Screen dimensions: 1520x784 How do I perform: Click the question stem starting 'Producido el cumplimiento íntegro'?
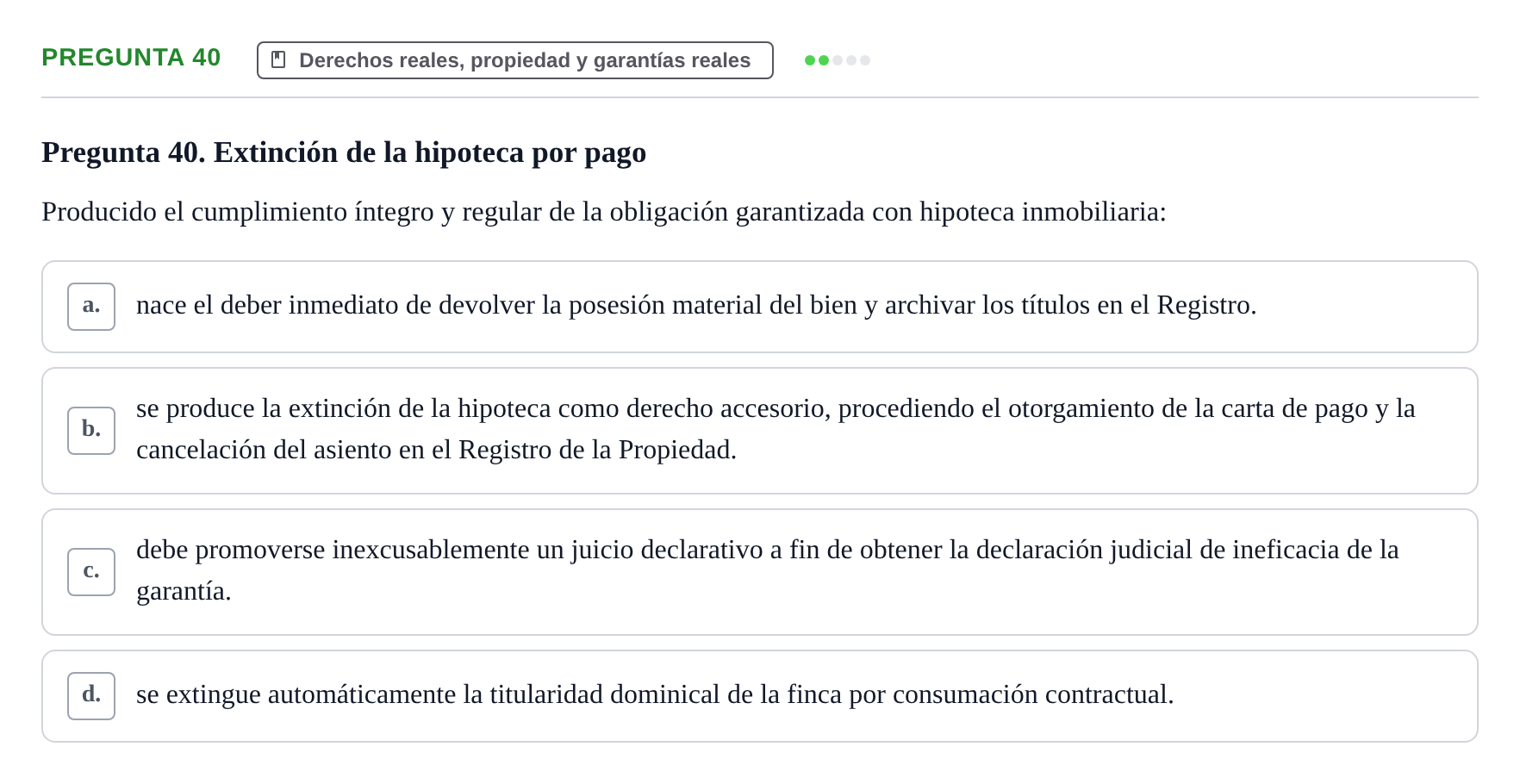point(604,212)
